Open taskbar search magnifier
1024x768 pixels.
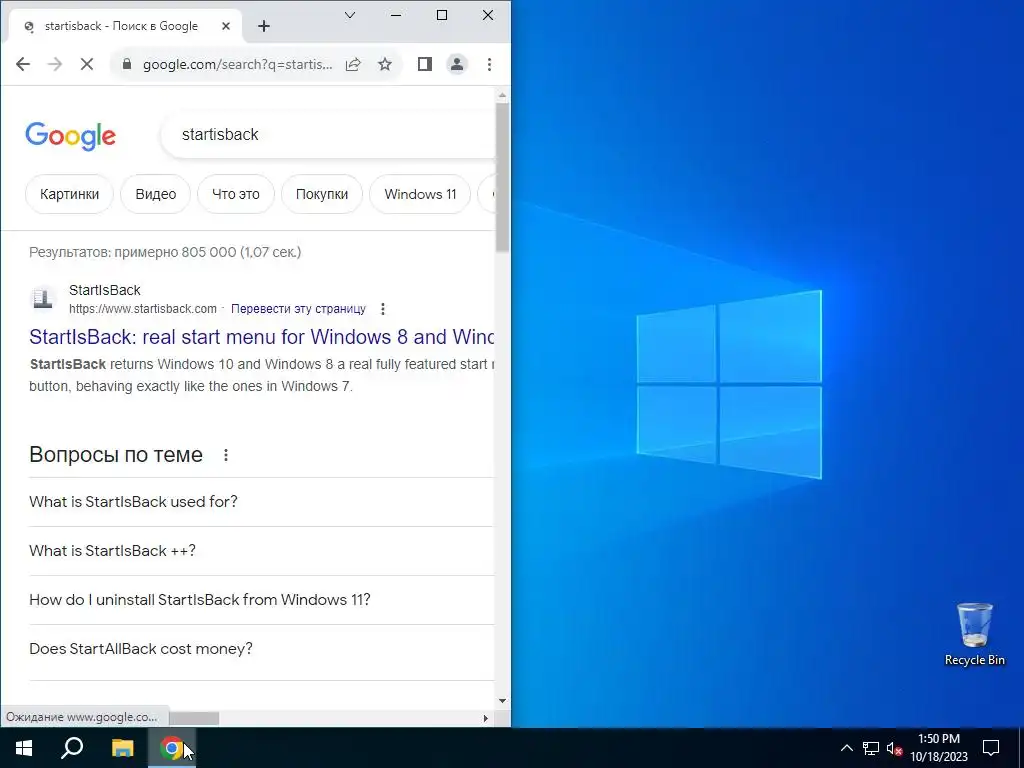pyautogui.click(x=72, y=748)
